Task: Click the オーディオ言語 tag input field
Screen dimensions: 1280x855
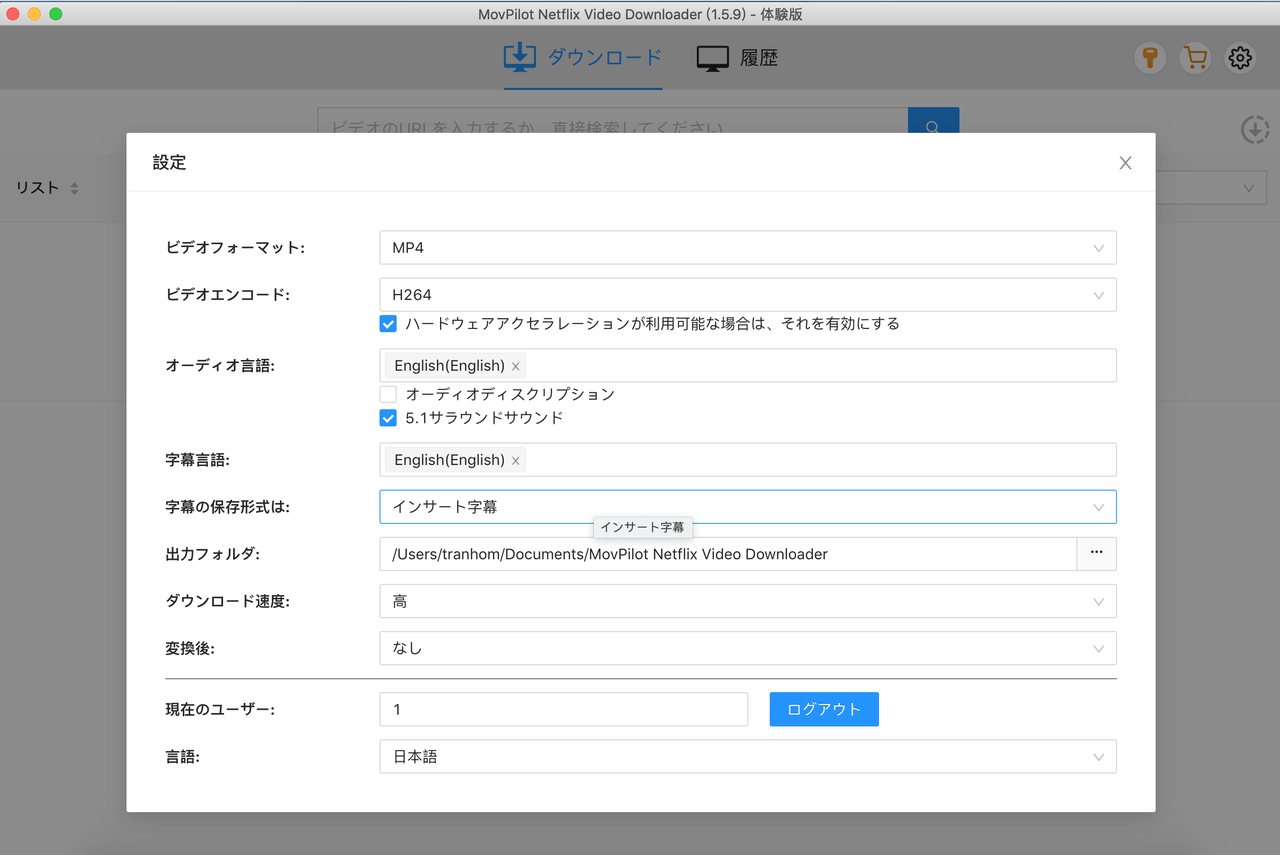Action: pos(748,366)
